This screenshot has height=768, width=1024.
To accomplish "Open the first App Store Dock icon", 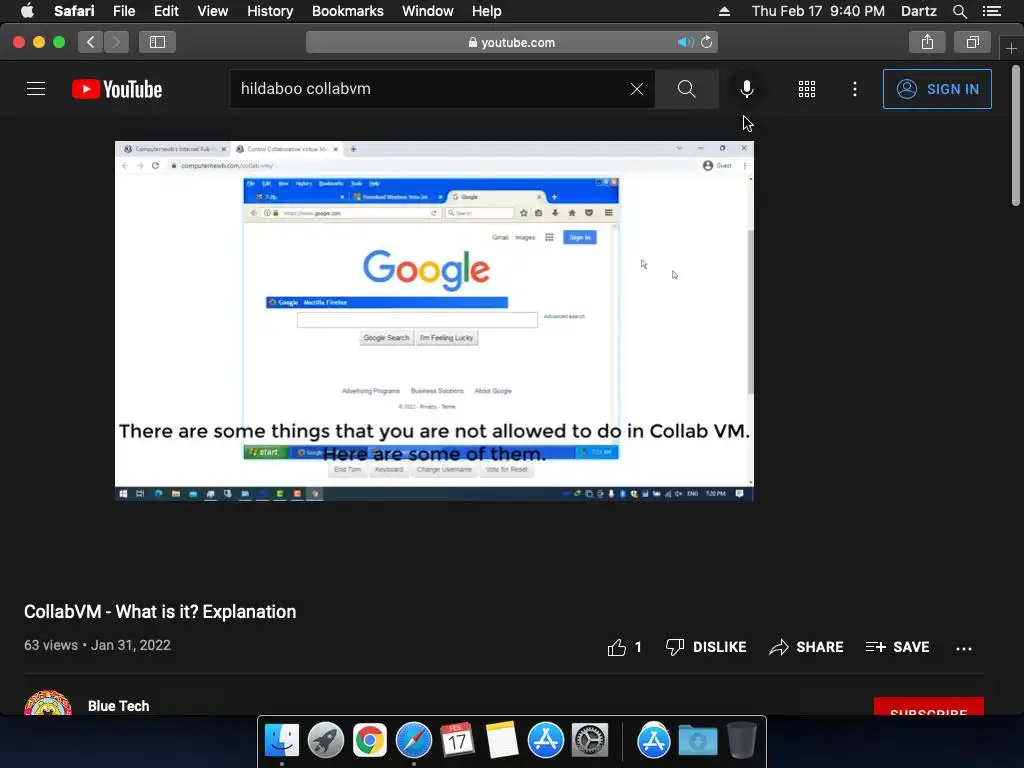I will (x=545, y=741).
